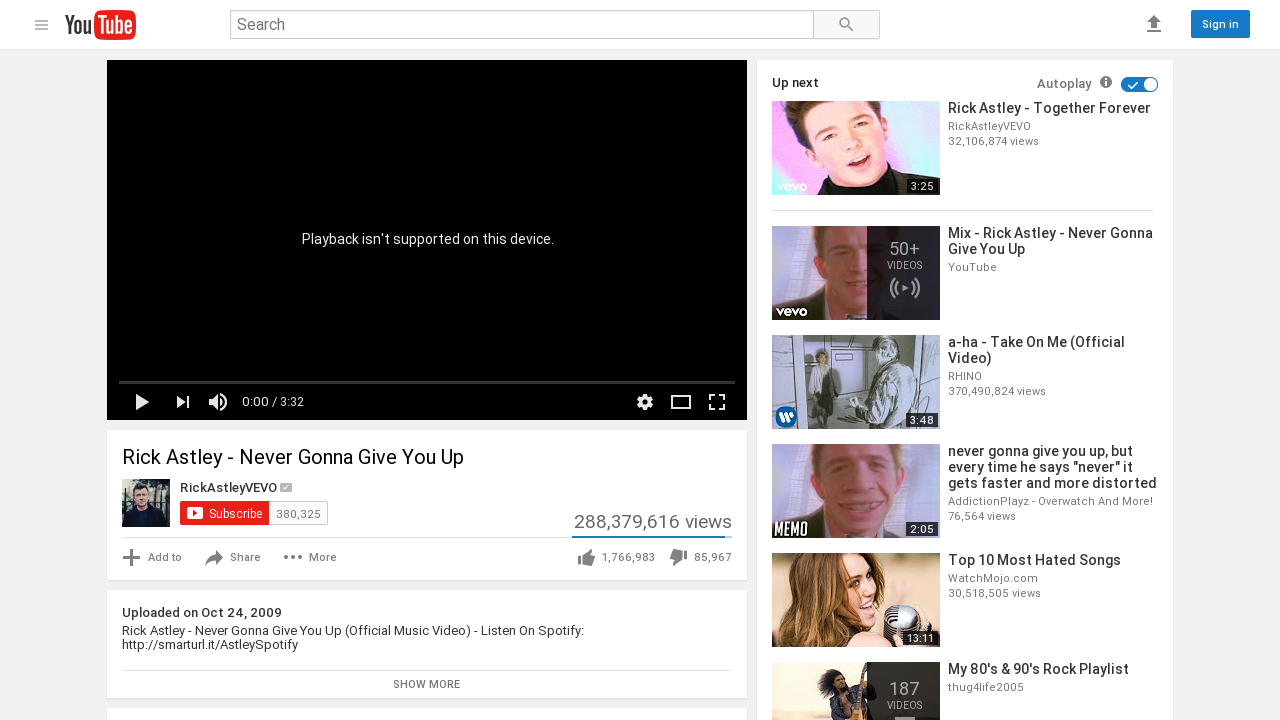Open RickAstleyVEVO channel name link

[228, 487]
